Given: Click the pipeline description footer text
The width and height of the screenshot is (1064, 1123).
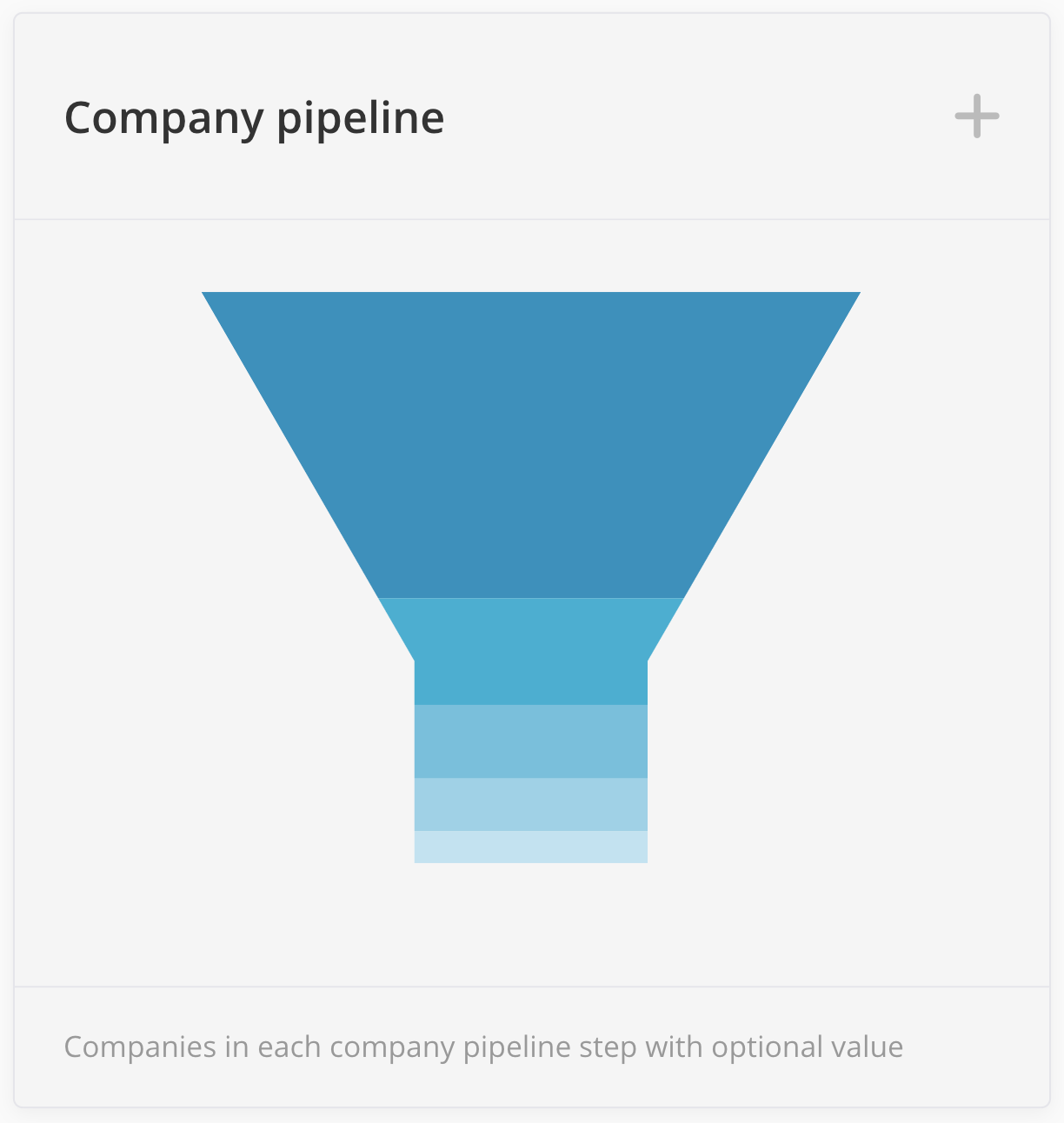Looking at the screenshot, I should [483, 1047].
